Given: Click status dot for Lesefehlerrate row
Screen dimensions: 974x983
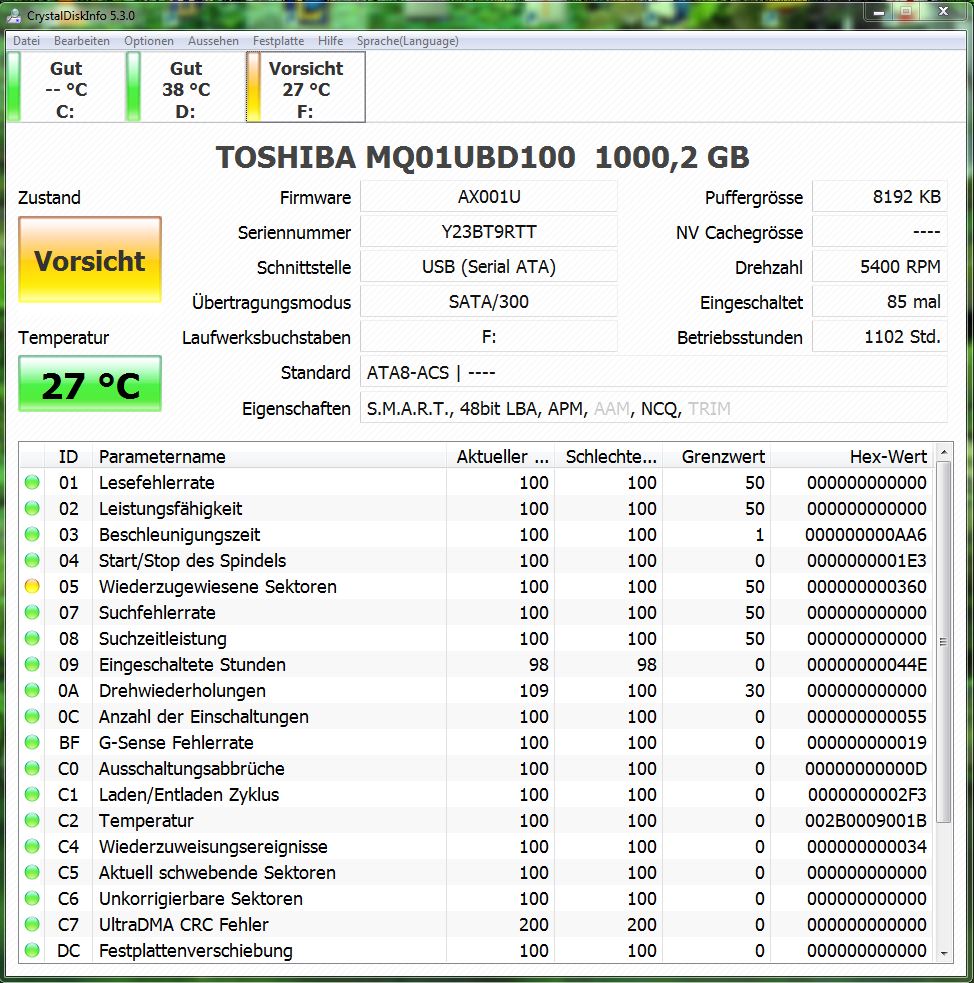Looking at the screenshot, I should (x=32, y=482).
